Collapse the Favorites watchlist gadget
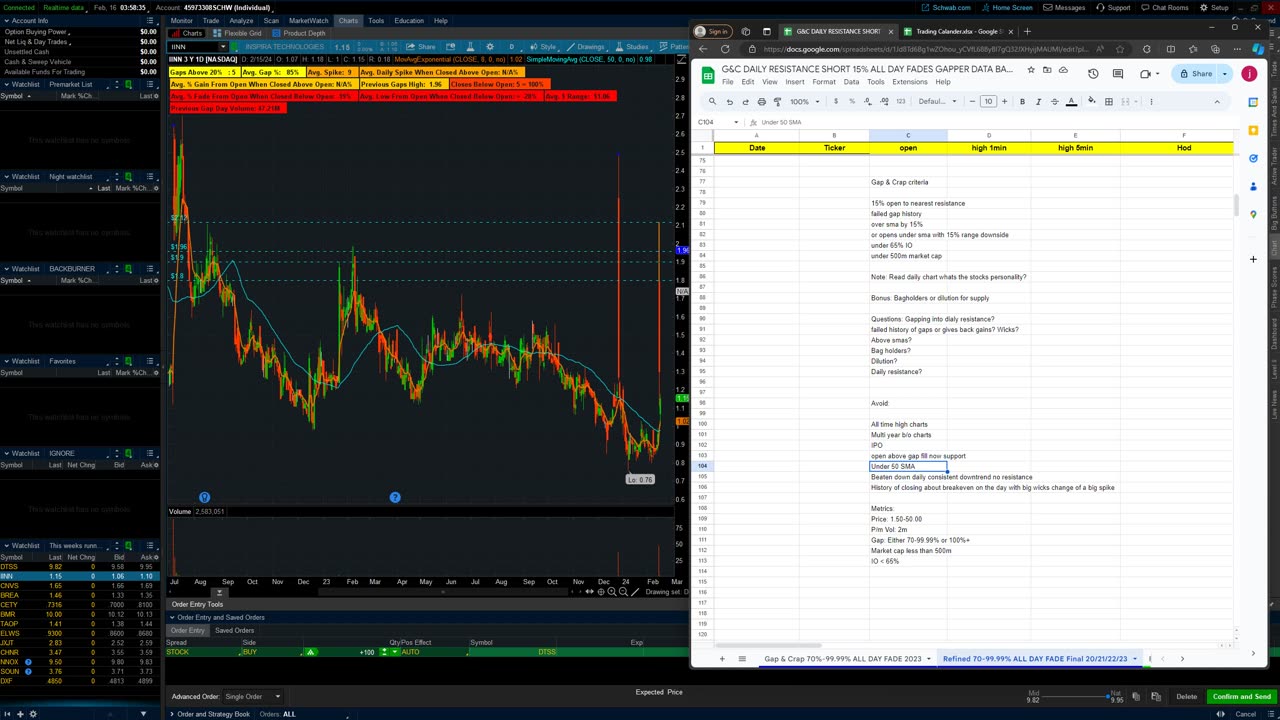The height and width of the screenshot is (720, 1280). click(6, 361)
